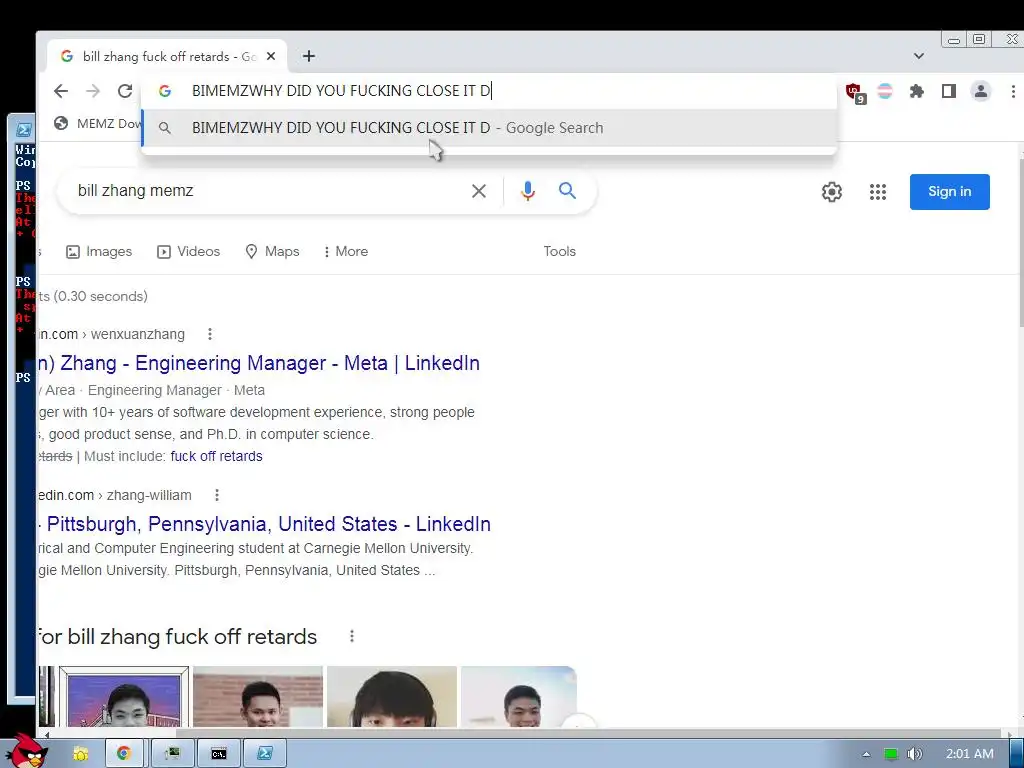Open options for the zhang-william result
Screen dimensions: 1024x768
point(217,496)
